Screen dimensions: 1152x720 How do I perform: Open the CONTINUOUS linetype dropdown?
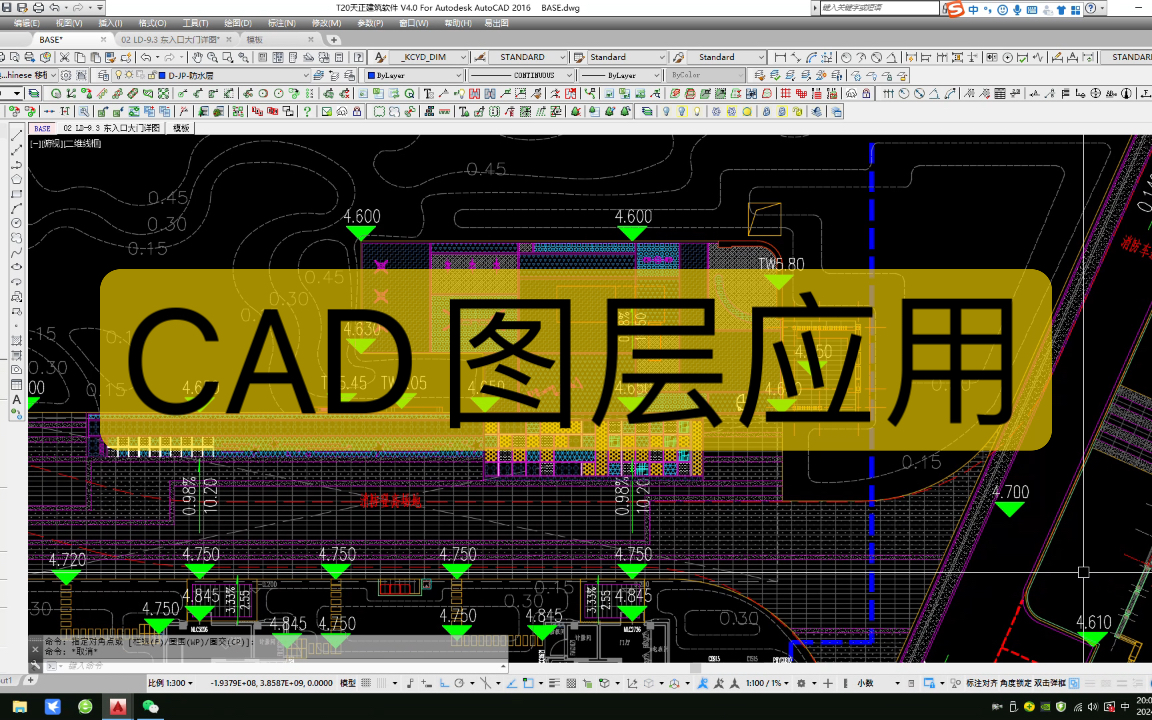[570, 74]
